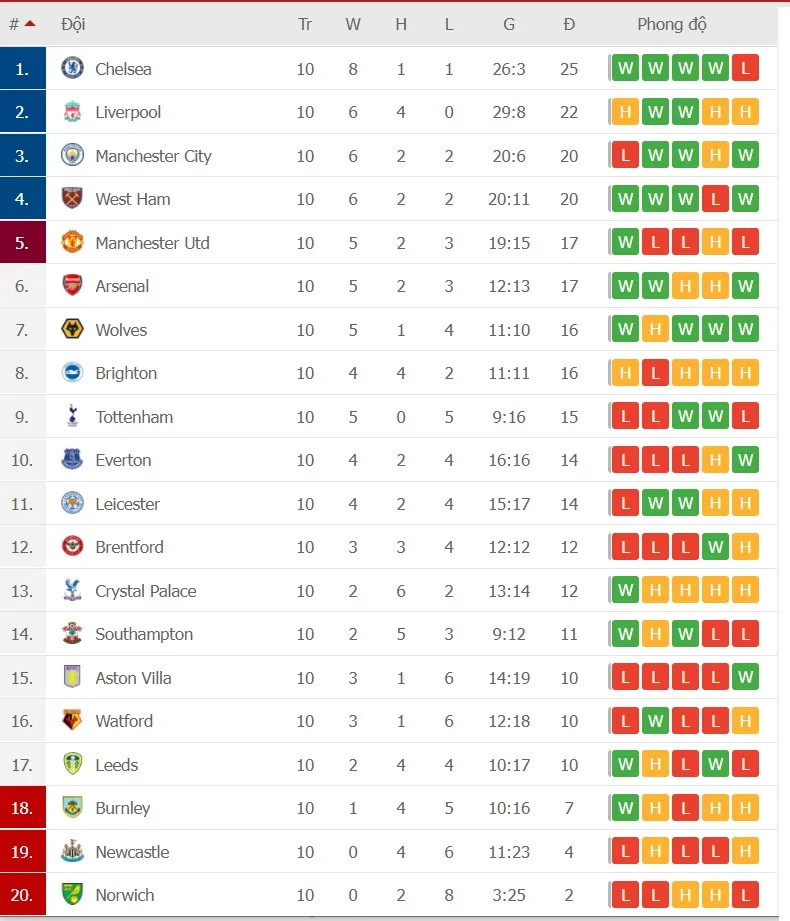Screen dimensions: 790x921
Task: Click the Norwich club crest icon
Action: click(x=72, y=895)
